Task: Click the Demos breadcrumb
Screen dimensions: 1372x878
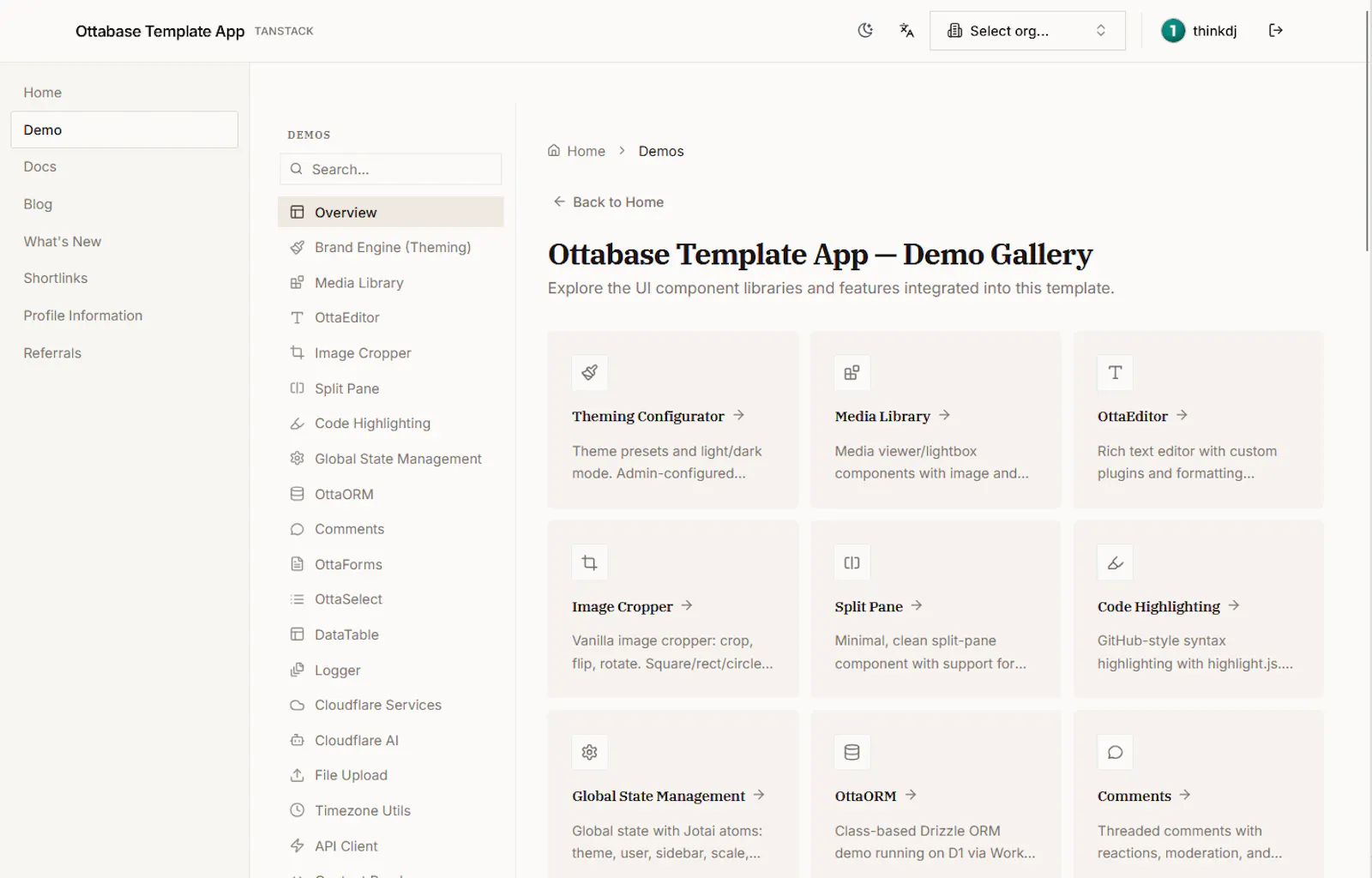Action: (x=661, y=151)
